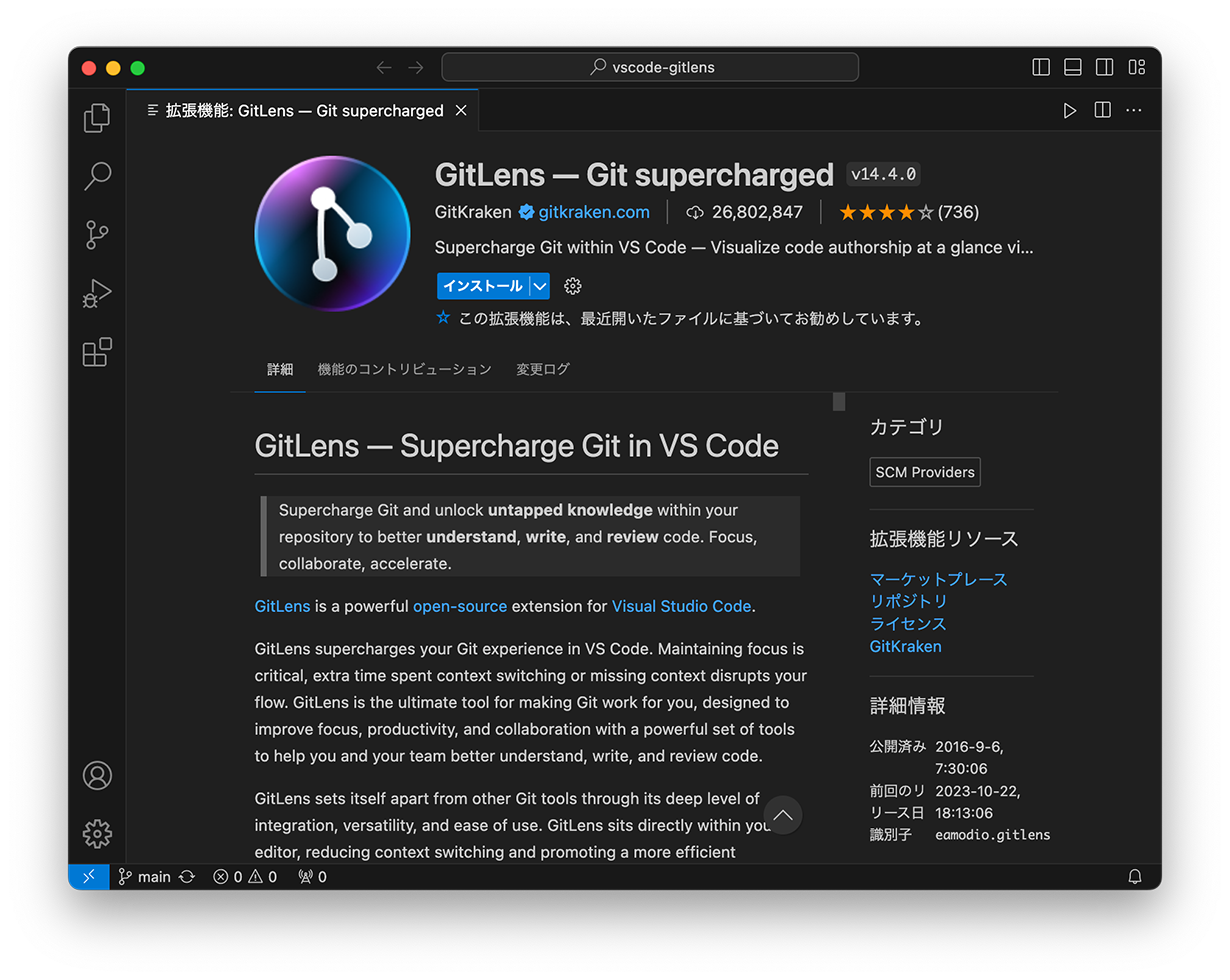Install GitLens with the インストール button
Viewport: 1230px width, 980px height.
482,286
